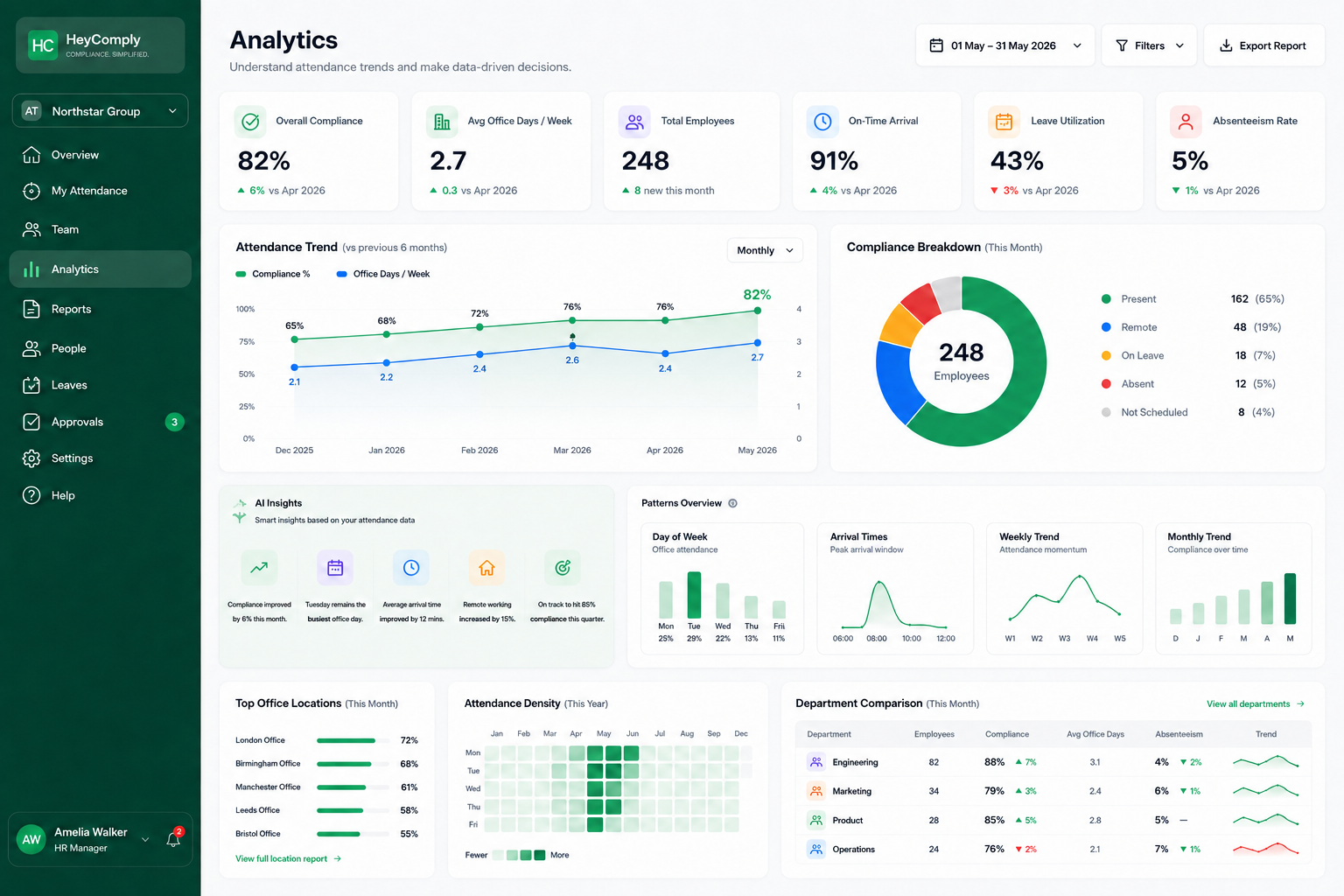This screenshot has height=896, width=1344.
Task: Open People in the sidebar
Action: [101, 348]
